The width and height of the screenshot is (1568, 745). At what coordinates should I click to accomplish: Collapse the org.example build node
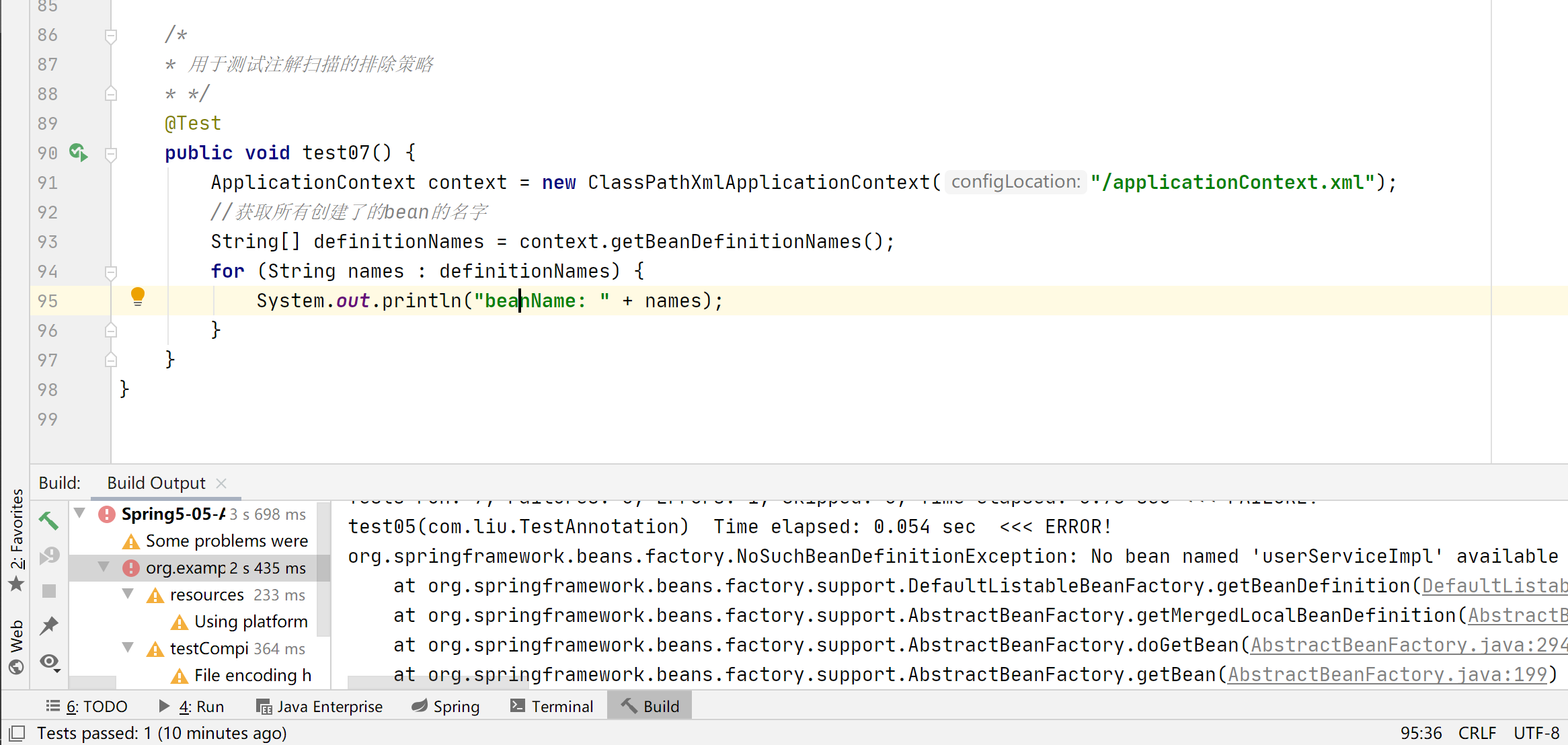pyautogui.click(x=104, y=567)
